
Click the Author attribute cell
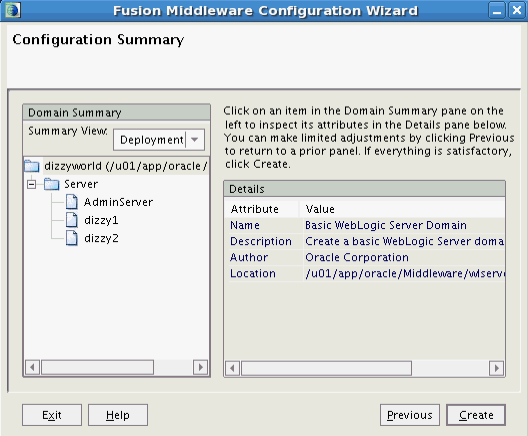[264, 257]
